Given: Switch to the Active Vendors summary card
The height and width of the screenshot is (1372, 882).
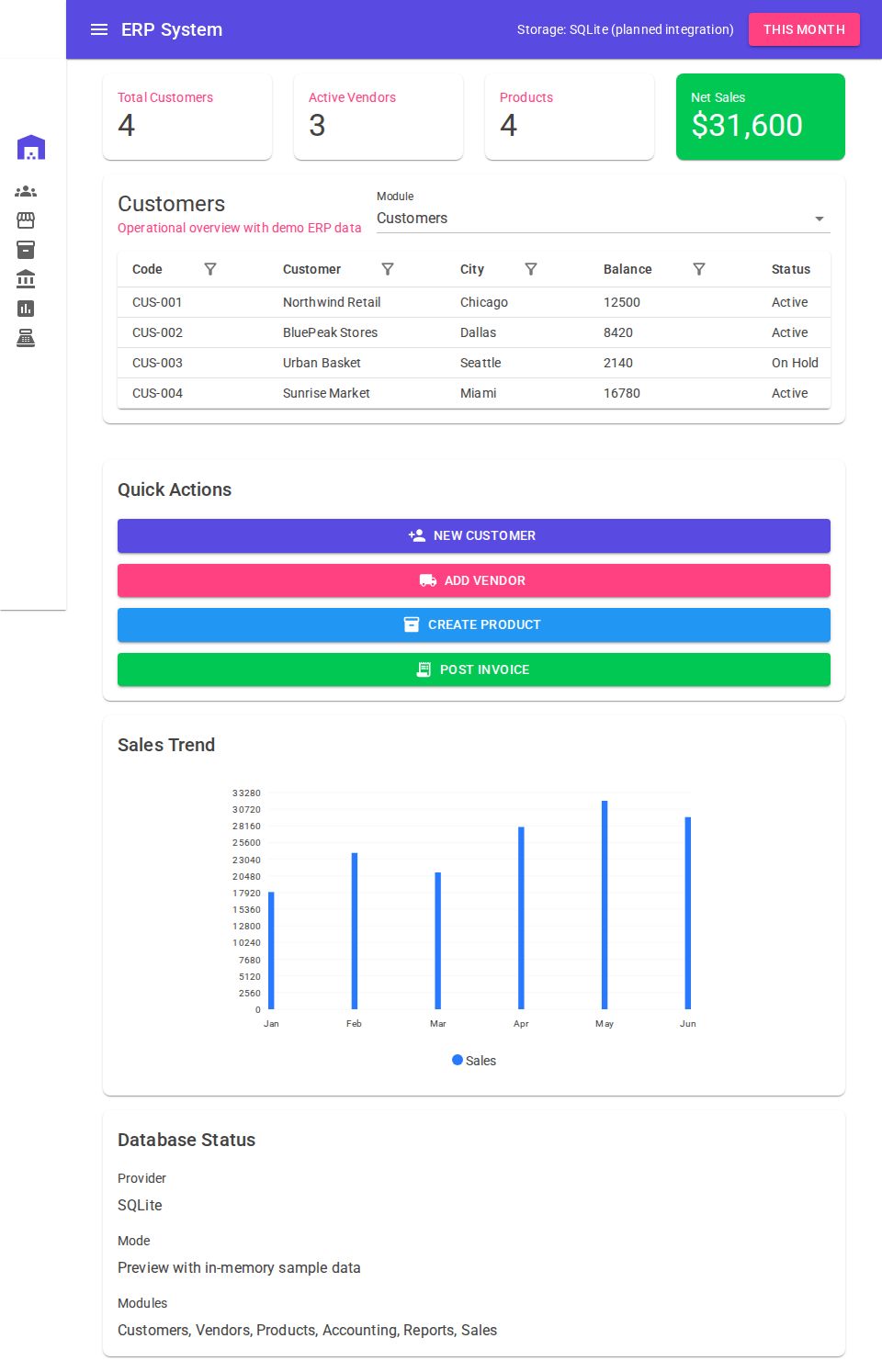Looking at the screenshot, I should [x=379, y=117].
